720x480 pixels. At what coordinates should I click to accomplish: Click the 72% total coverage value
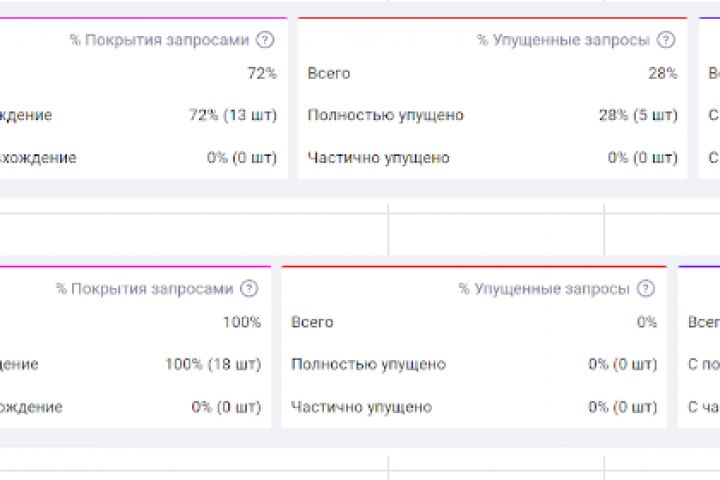pos(262,73)
